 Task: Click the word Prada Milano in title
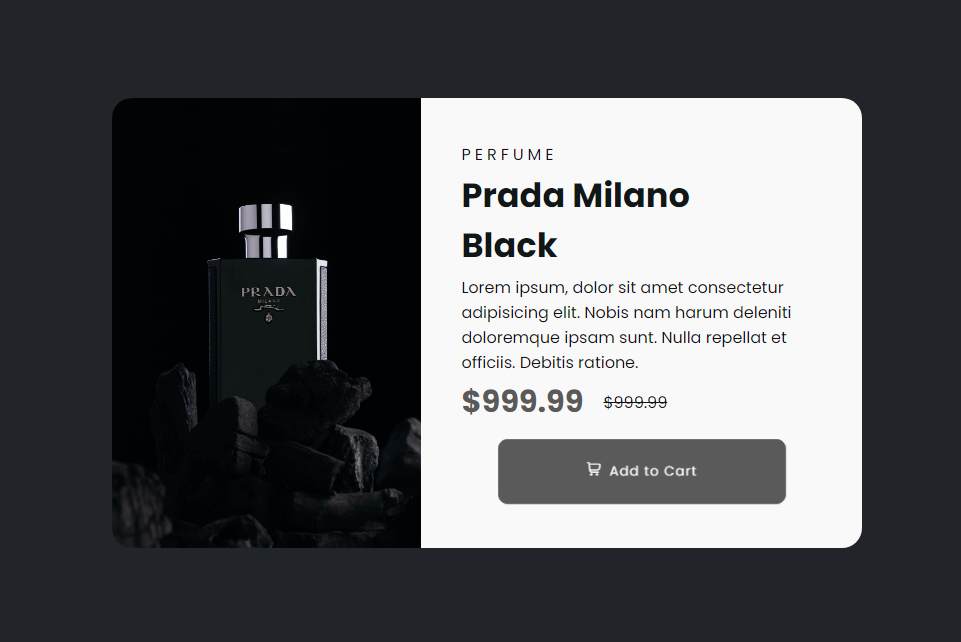(x=575, y=195)
